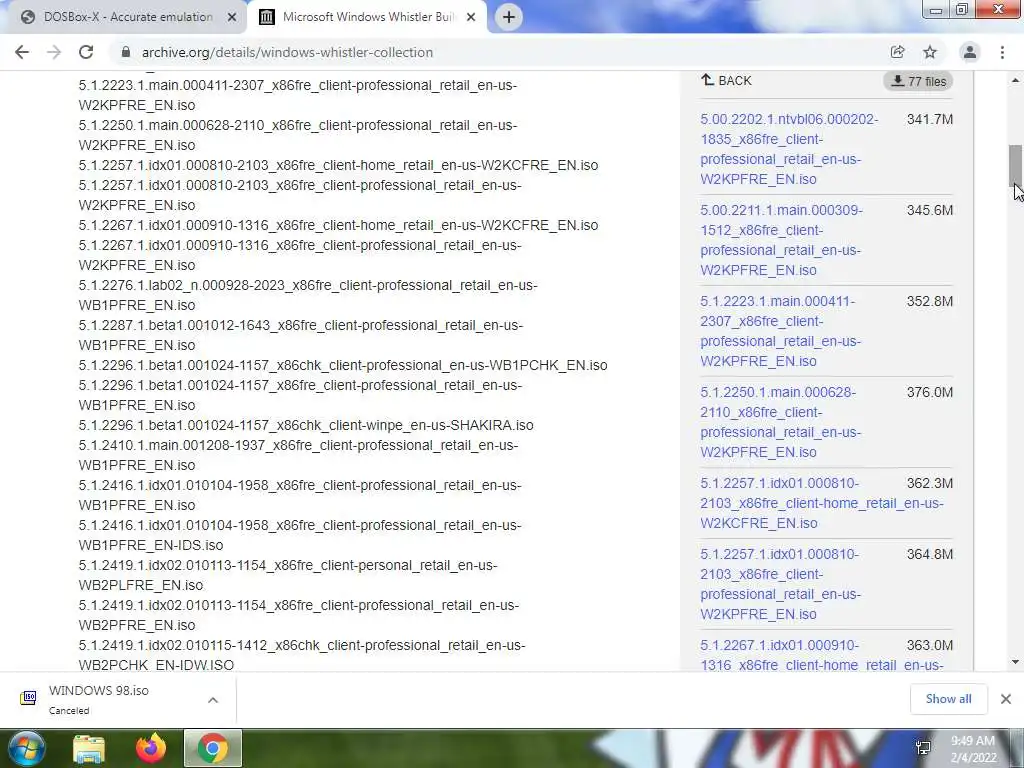Click the scrollbar up arrow
This screenshot has height=768, width=1024.
1015,80
